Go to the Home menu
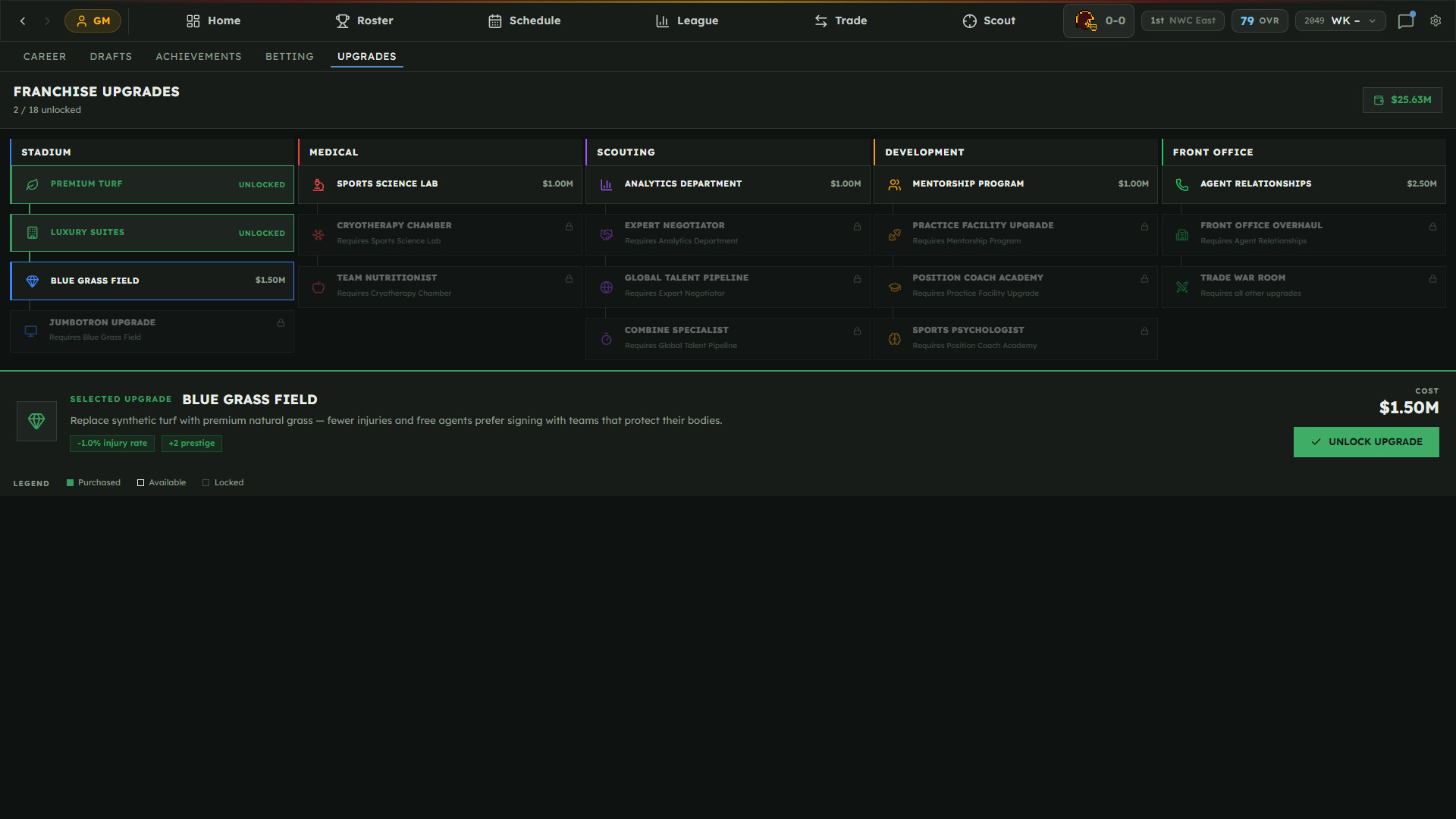The height and width of the screenshot is (819, 1456). tap(213, 21)
